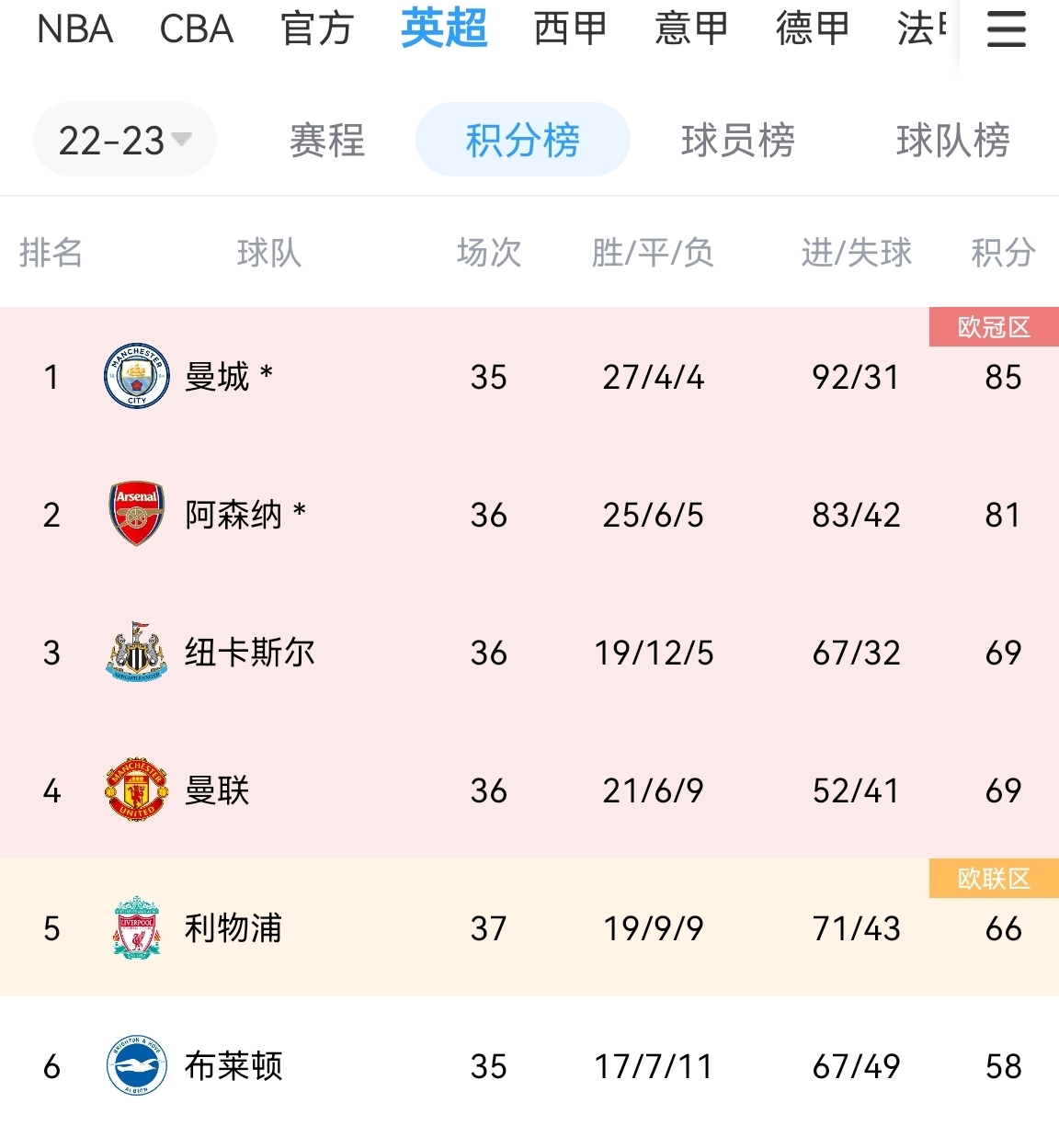
Task: Tap the Manchester City club crest
Action: click(137, 376)
